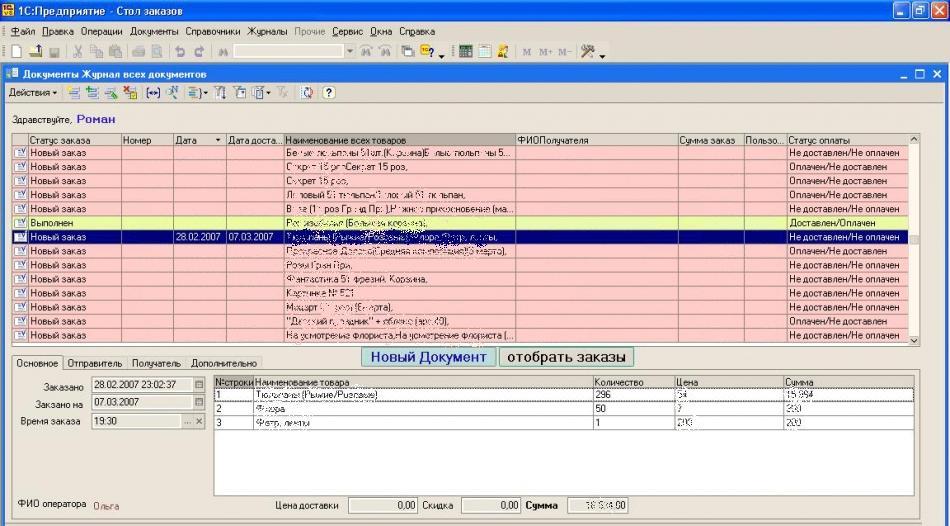Switch to the Получатель tab
Screen dimensions: 950x526
[x=156, y=364]
